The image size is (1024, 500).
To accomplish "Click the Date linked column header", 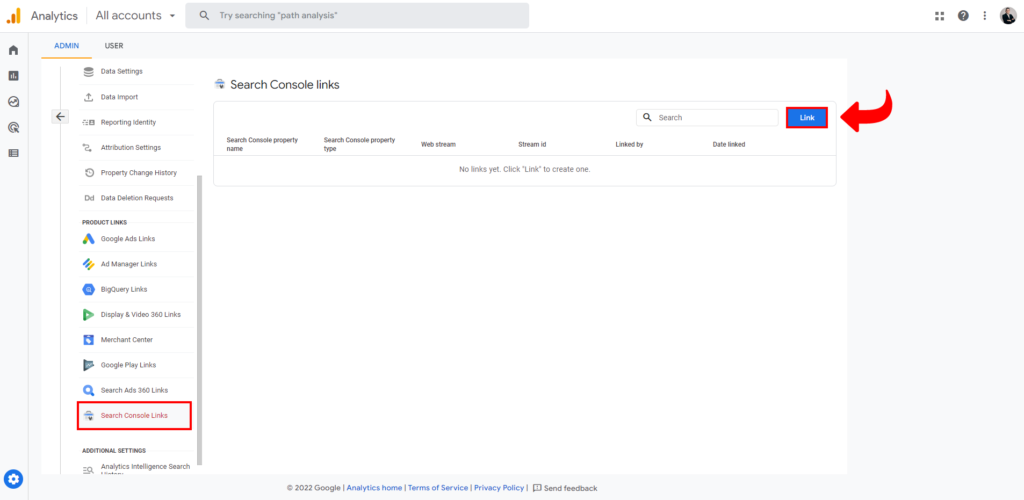I will (x=729, y=144).
